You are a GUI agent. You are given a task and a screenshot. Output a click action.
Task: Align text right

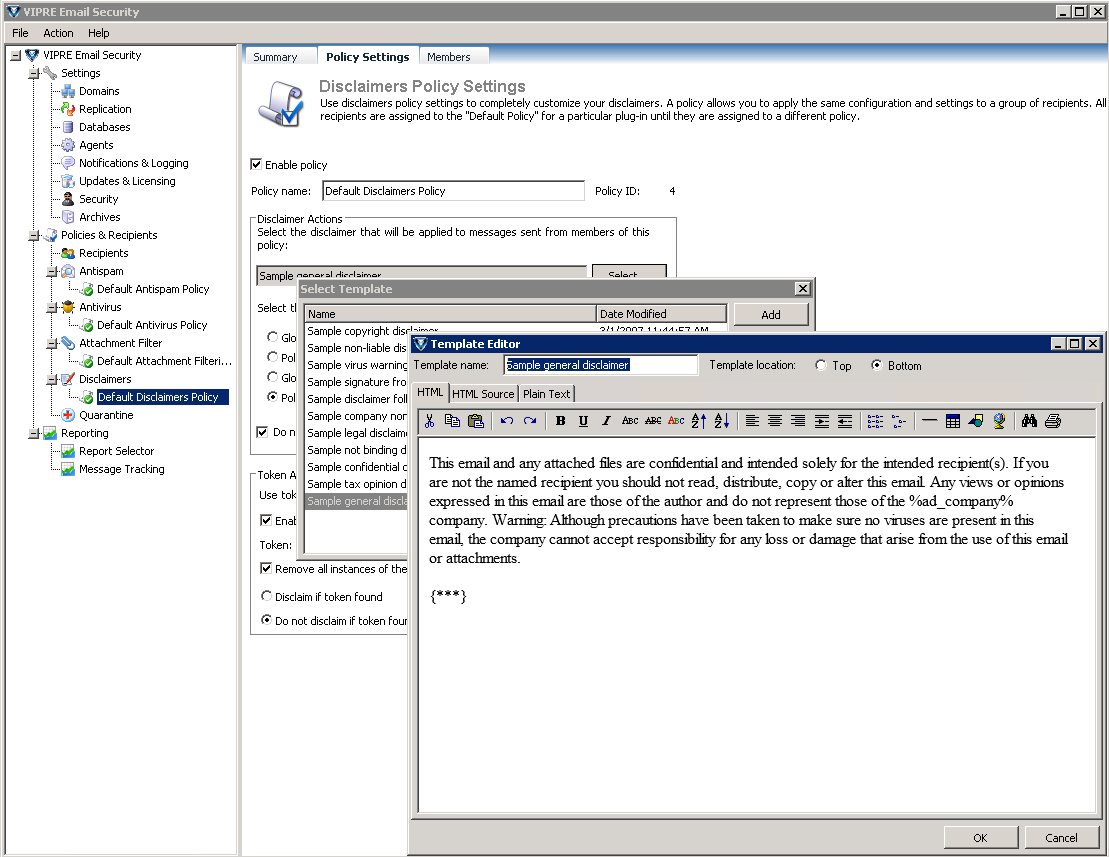click(798, 421)
